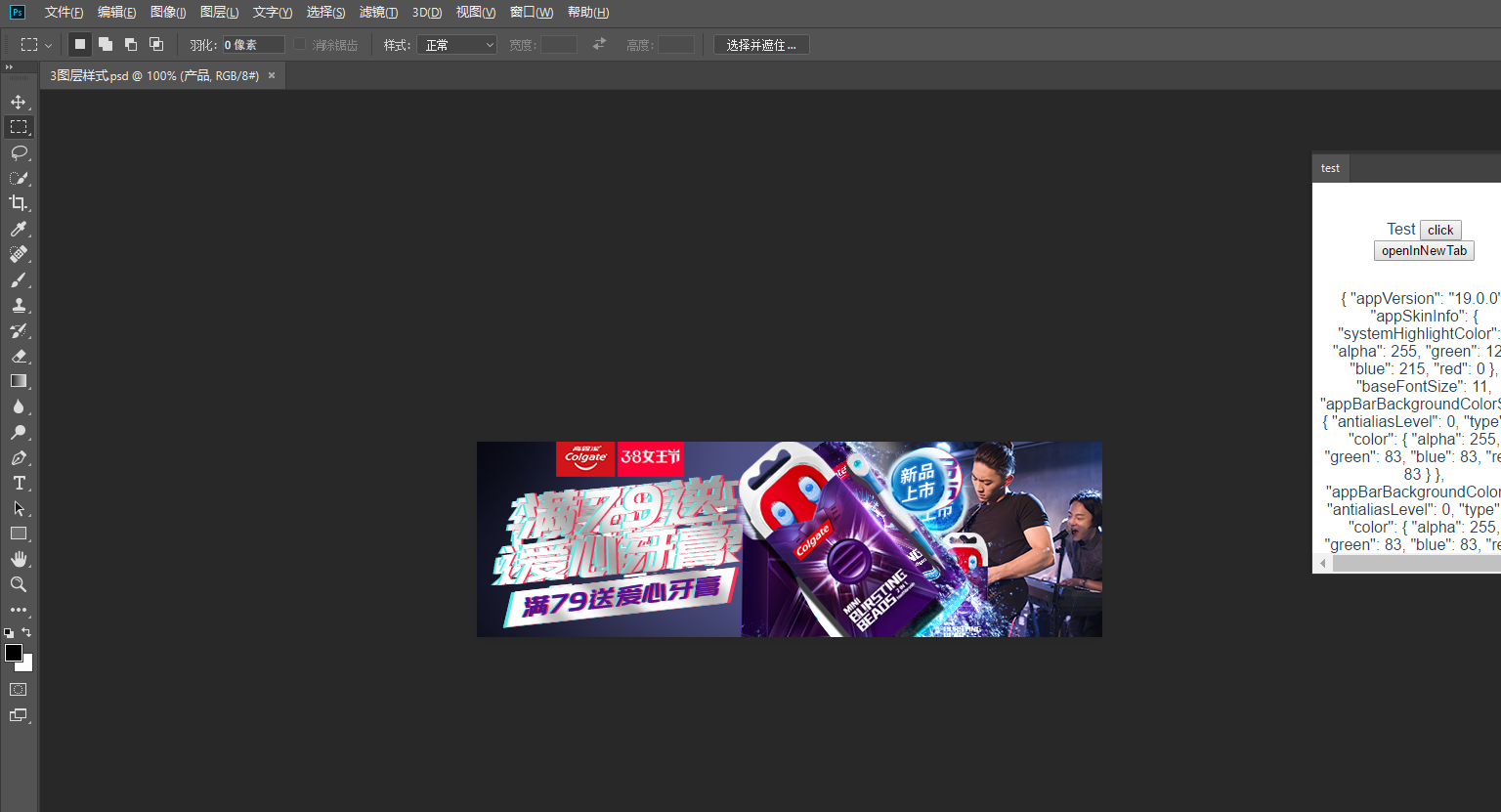Viewport: 1501px width, 812px height.
Task: Select the Hand tool
Action: pos(19,559)
